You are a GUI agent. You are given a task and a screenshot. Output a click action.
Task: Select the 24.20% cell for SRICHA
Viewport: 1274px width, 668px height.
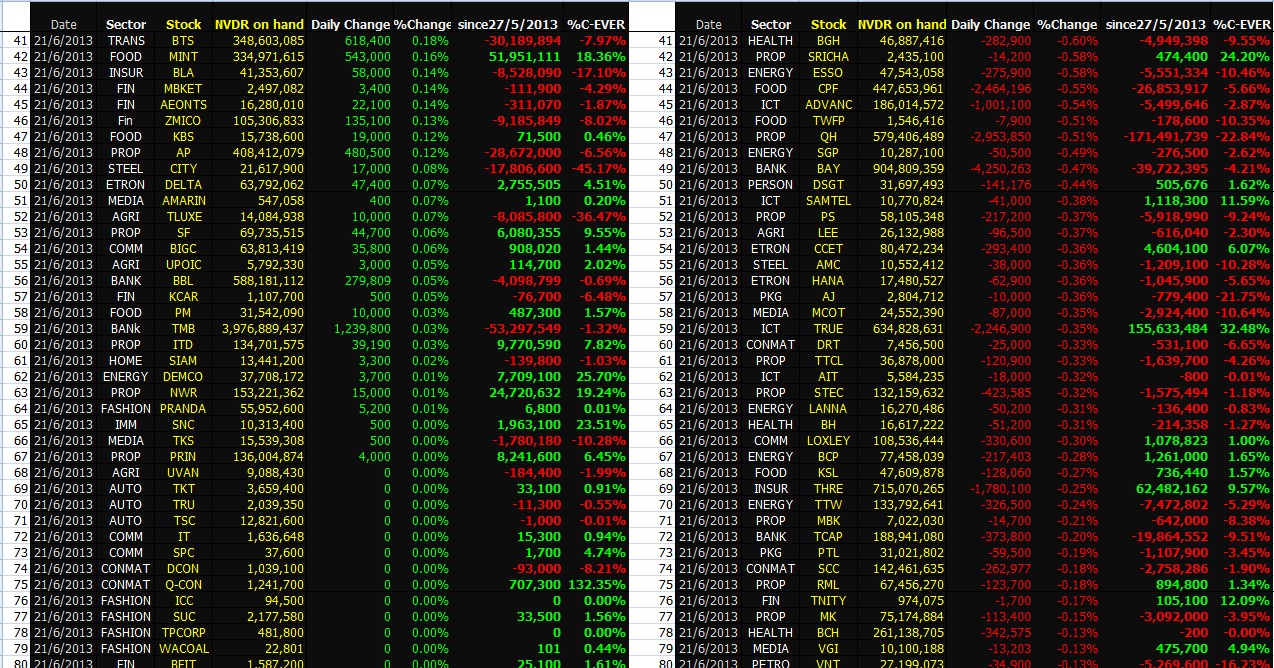click(x=1244, y=57)
